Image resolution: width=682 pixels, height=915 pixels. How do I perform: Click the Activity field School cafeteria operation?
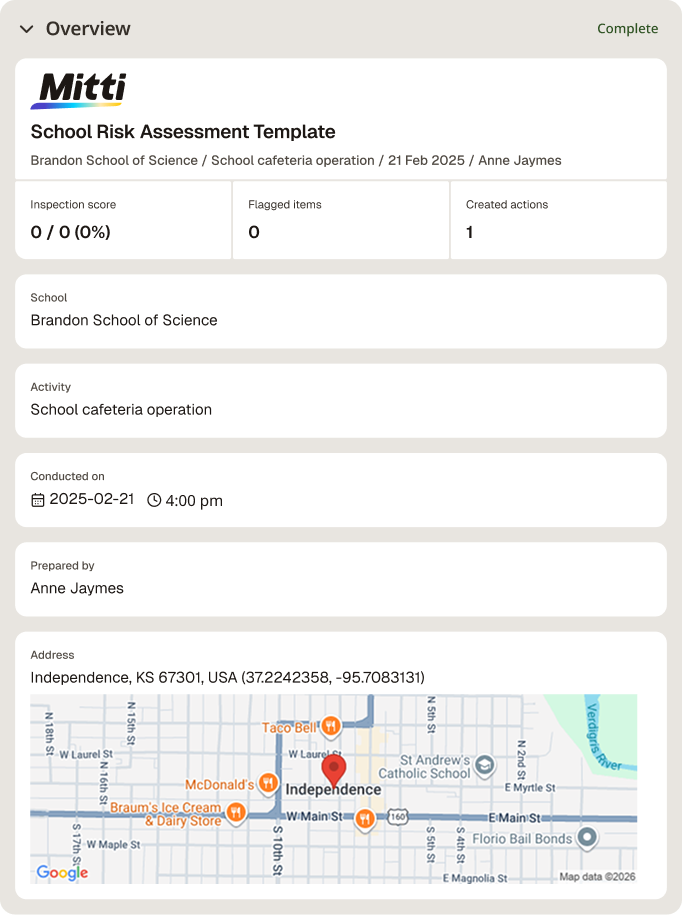[x=341, y=401]
